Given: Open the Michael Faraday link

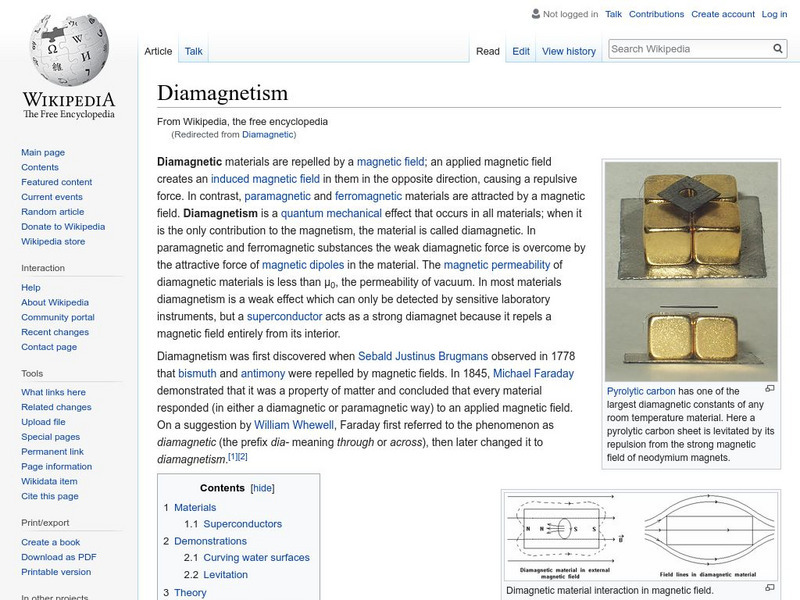Looking at the screenshot, I should click(x=533, y=373).
